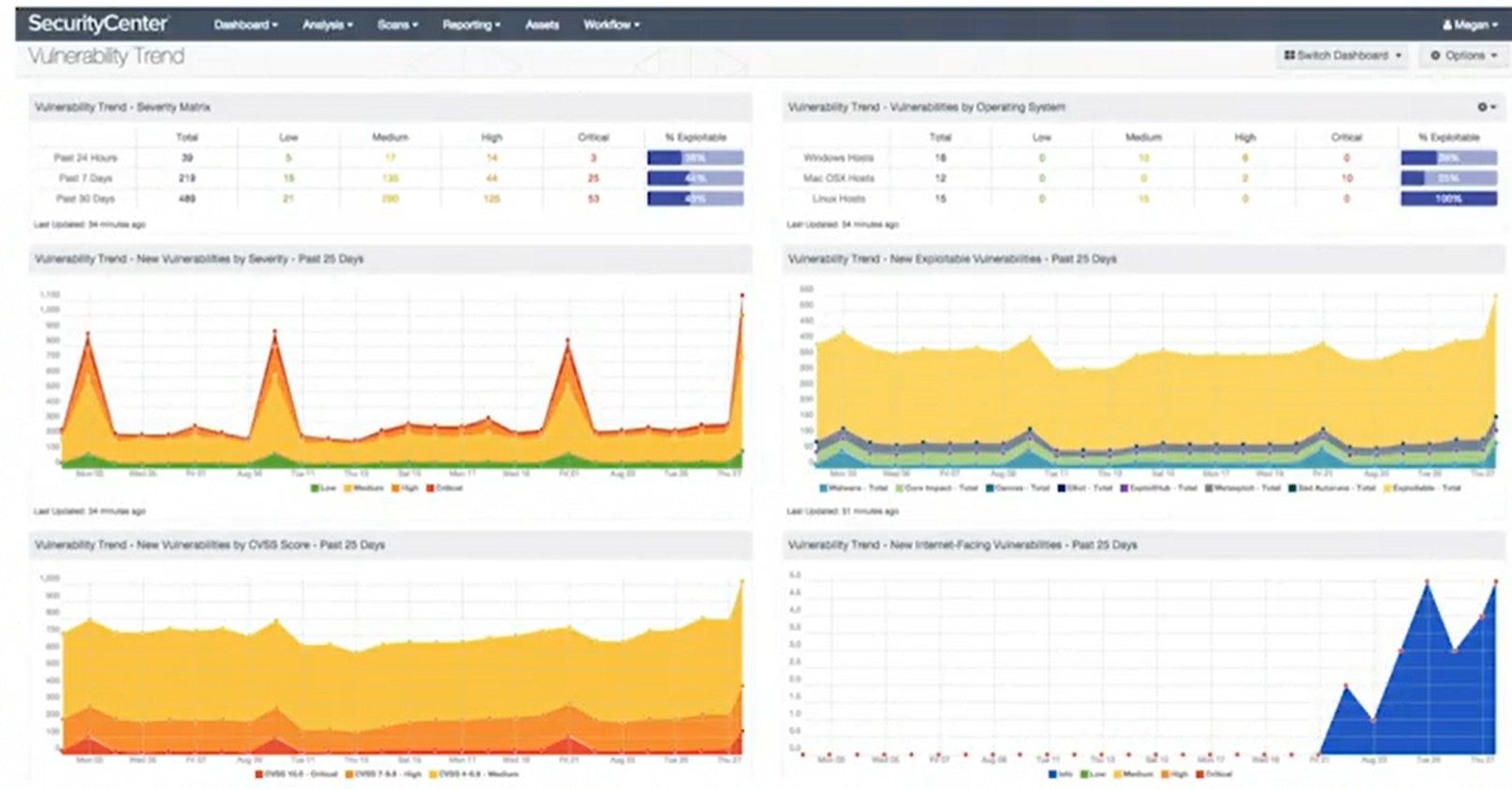
Task: Open the Switch Dashboard dropdown
Action: click(1342, 56)
